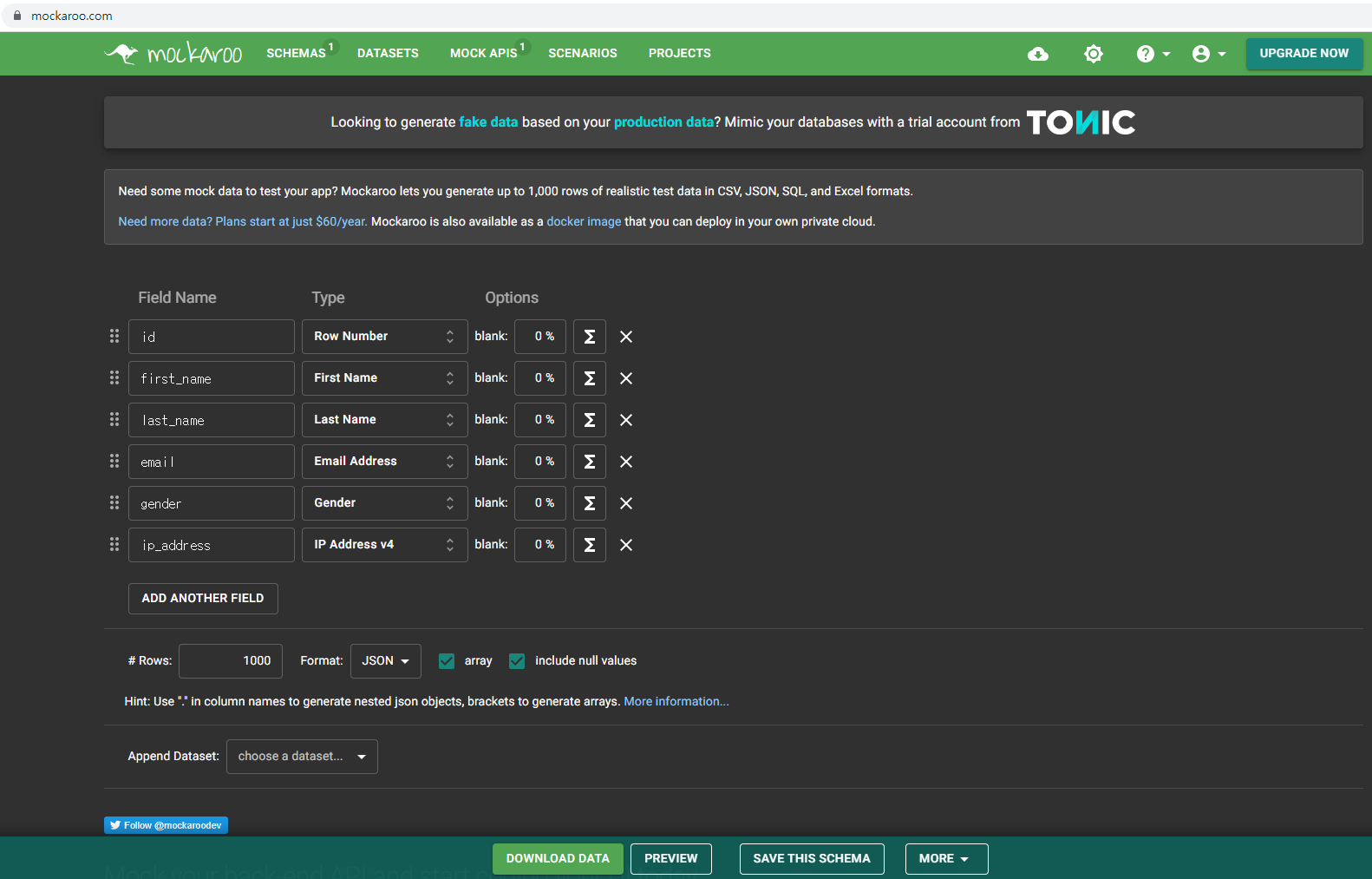1372x879 pixels.
Task: Click UPGRADE NOW button
Action: tap(1304, 54)
